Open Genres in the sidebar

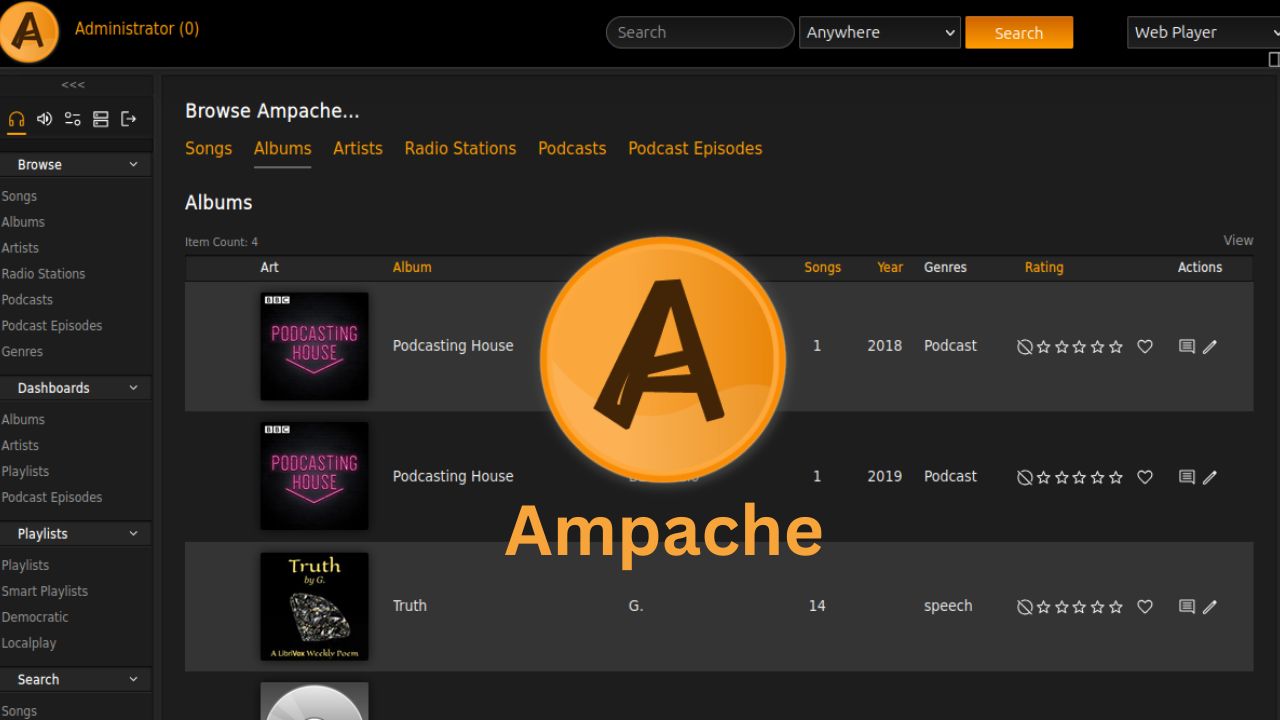(22, 351)
